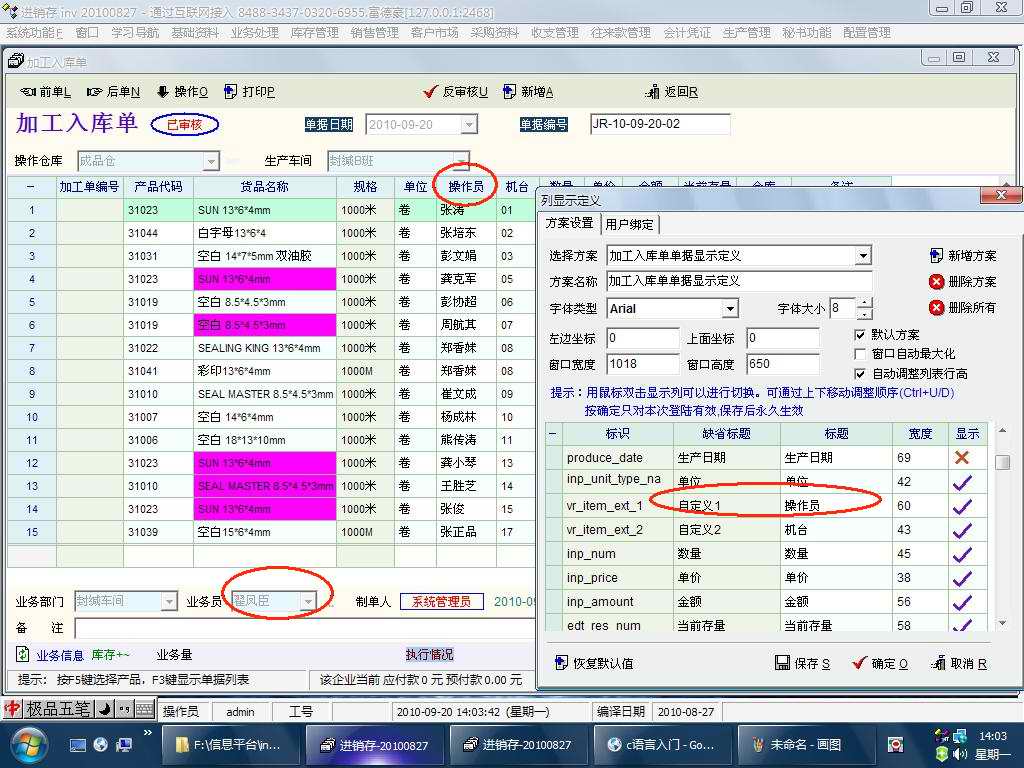The height and width of the screenshot is (768, 1024).
Task: Expand the 选择方案 scheme dropdown
Action: (863, 256)
